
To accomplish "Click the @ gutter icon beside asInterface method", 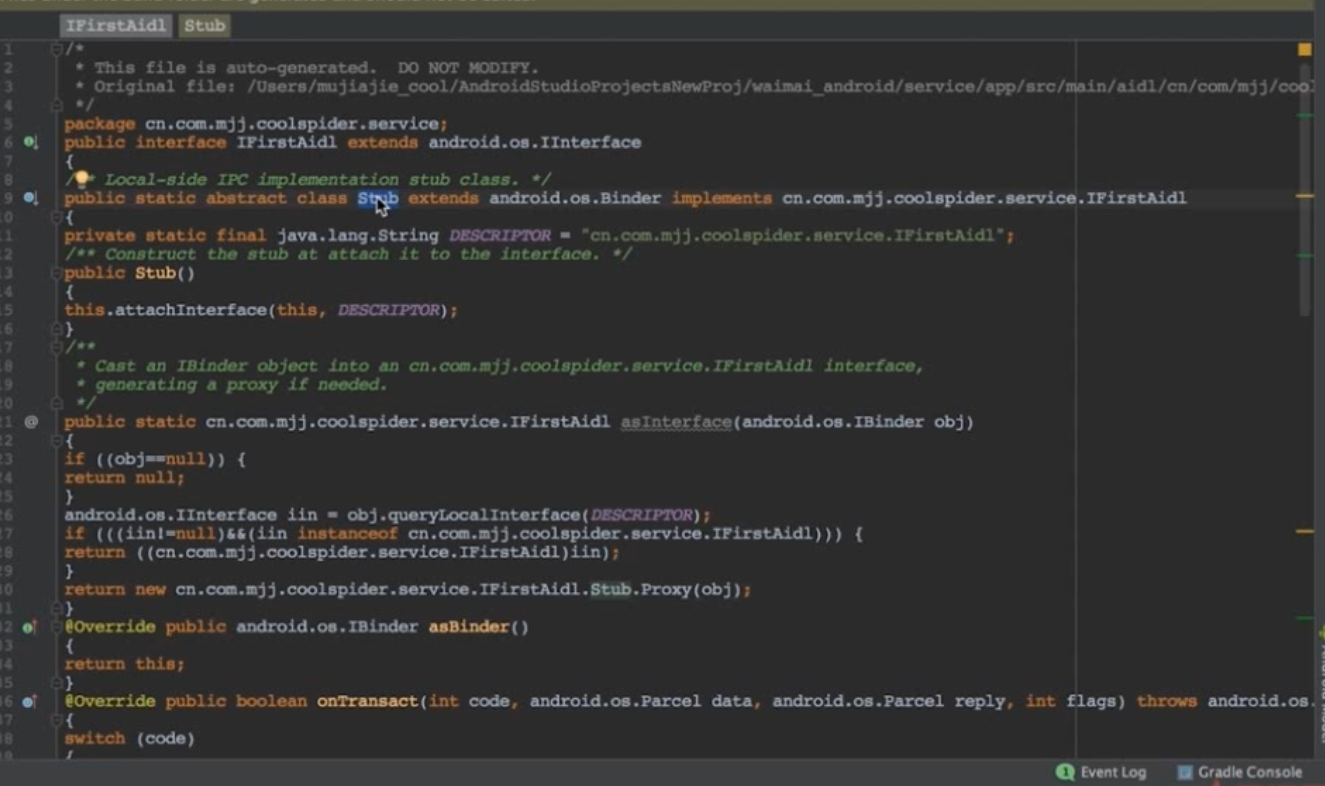I will pyautogui.click(x=30, y=422).
